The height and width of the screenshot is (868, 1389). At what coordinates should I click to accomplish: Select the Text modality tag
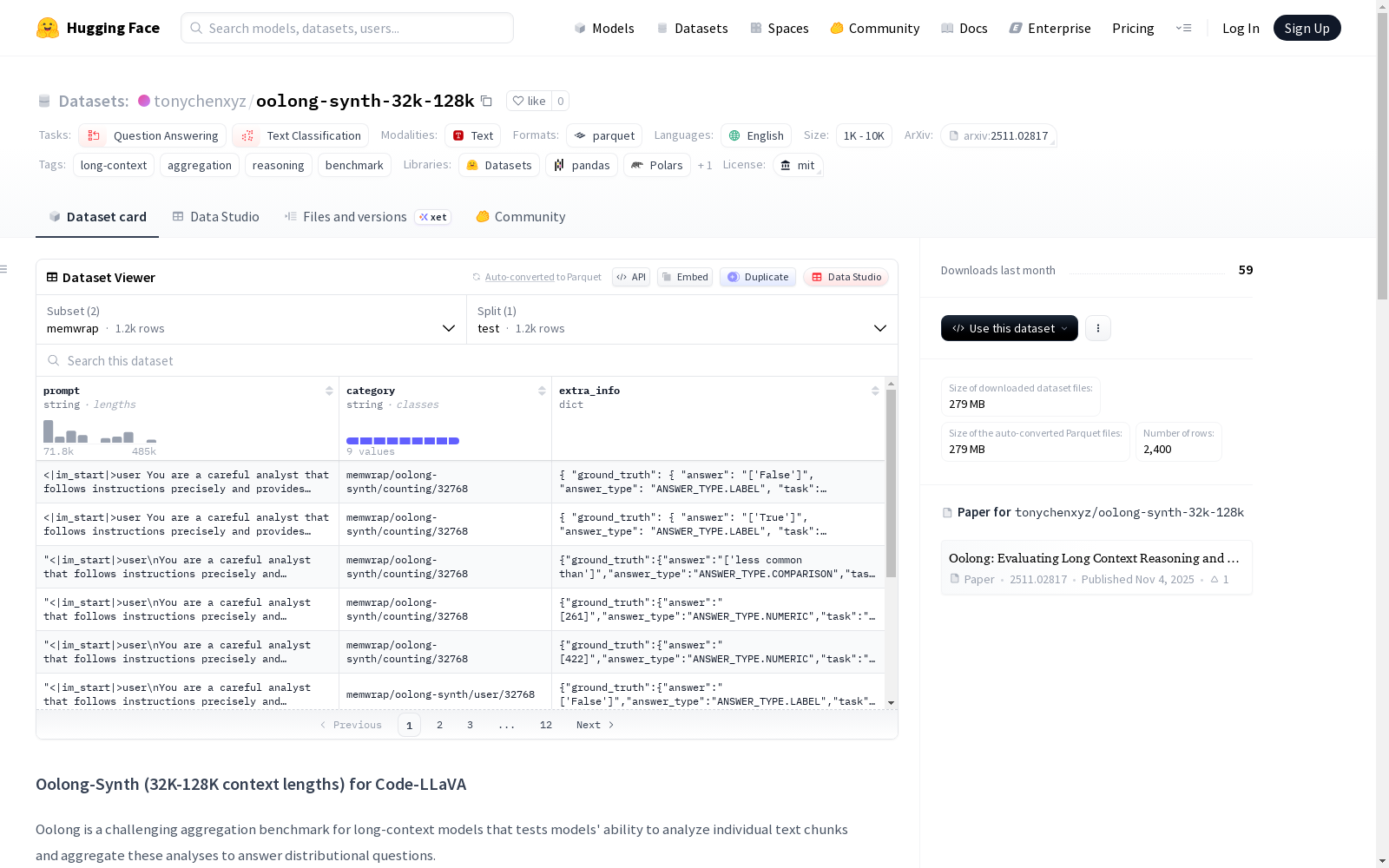click(x=472, y=135)
